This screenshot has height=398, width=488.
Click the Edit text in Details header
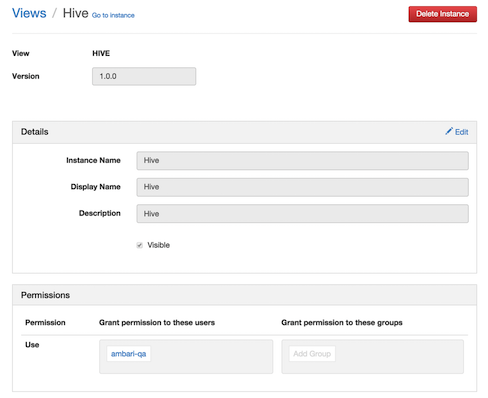click(462, 132)
